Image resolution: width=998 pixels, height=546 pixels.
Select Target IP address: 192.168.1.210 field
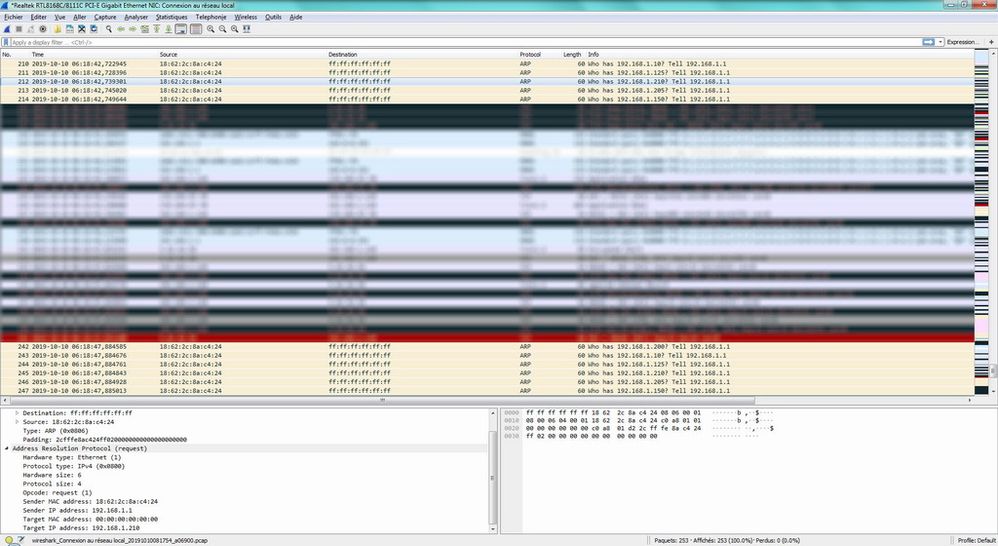pyautogui.click(x=81, y=528)
